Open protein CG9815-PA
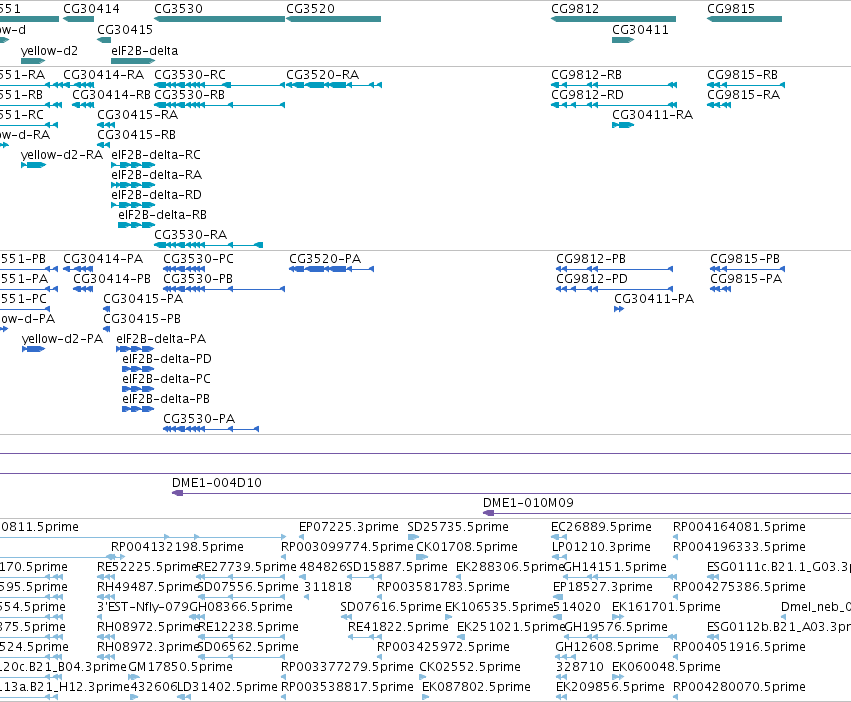 [746, 280]
